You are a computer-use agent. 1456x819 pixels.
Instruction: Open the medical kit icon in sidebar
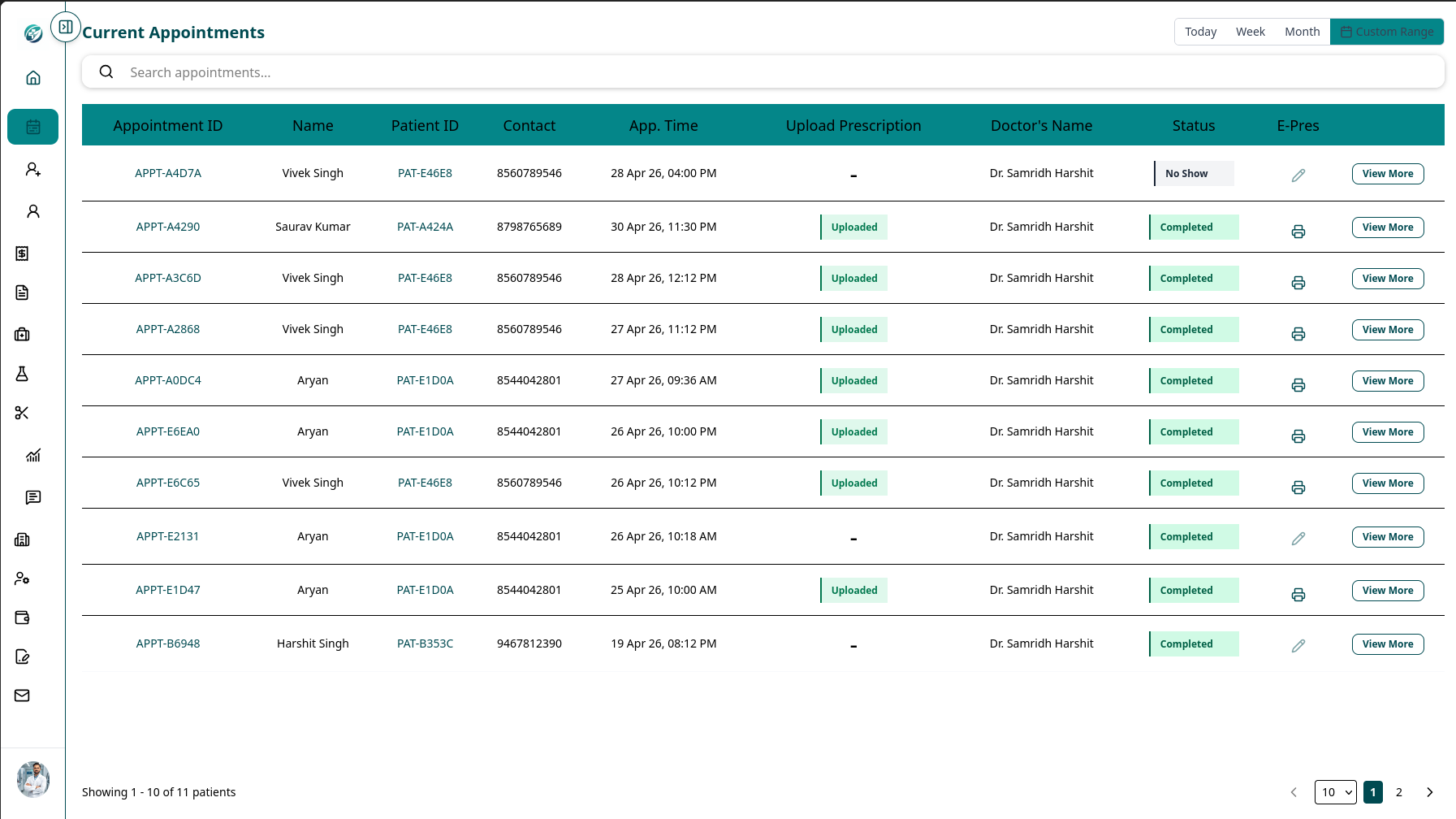[x=22, y=335]
